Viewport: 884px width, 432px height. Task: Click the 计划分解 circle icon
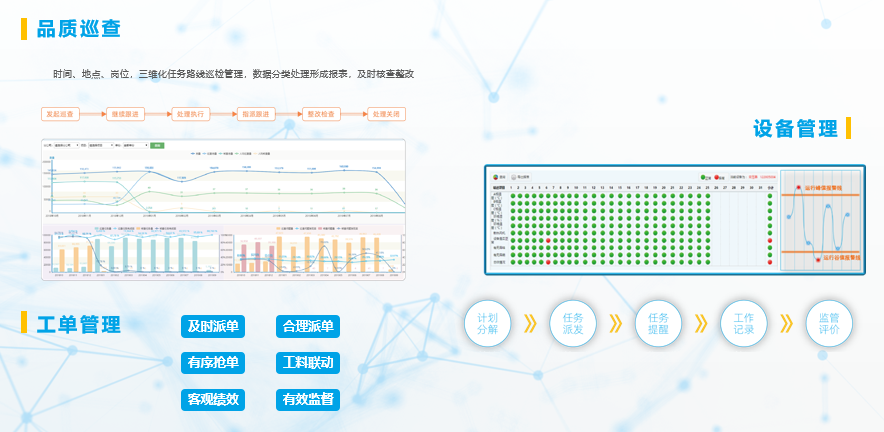[487, 323]
